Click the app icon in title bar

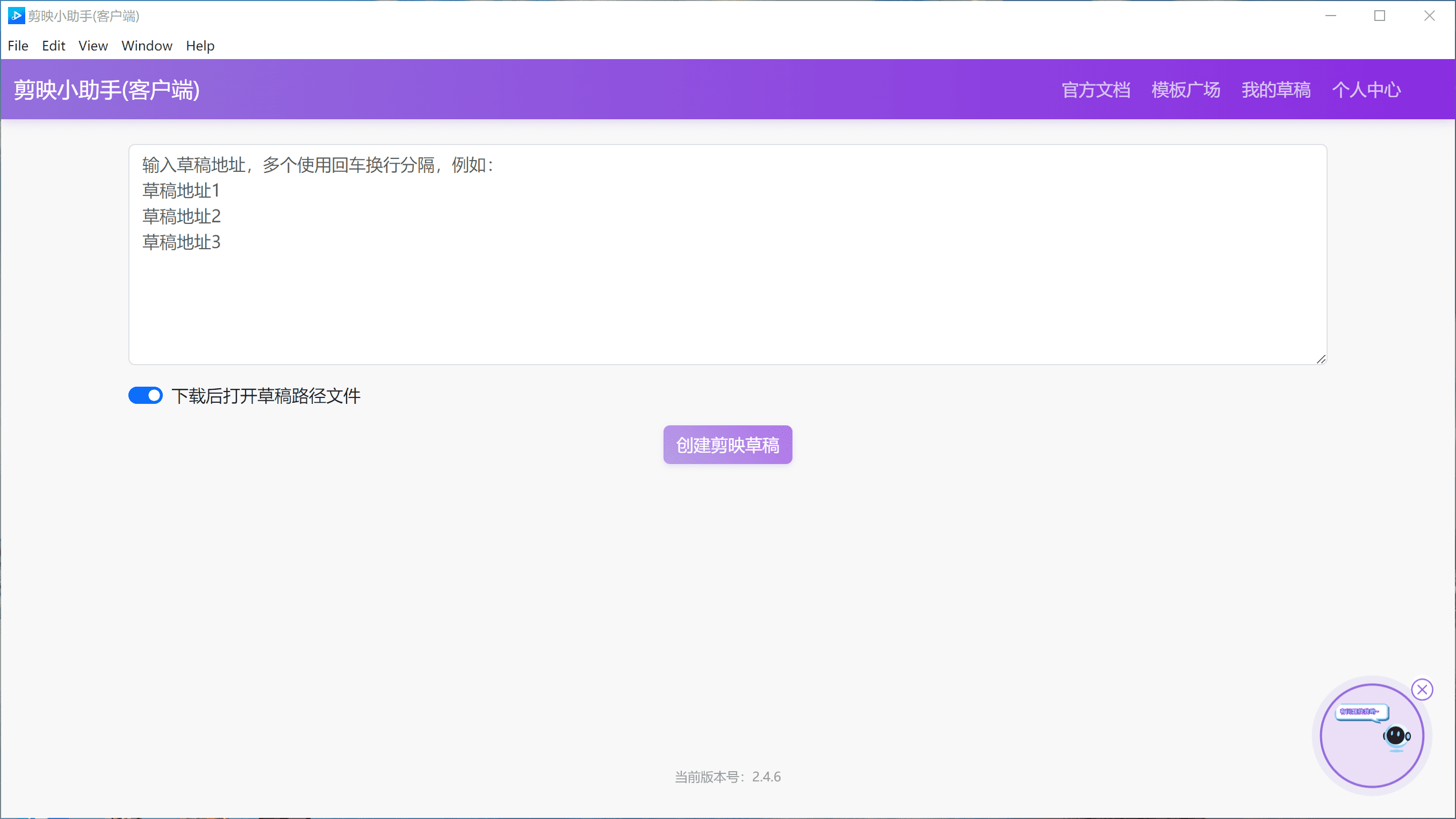click(17, 16)
